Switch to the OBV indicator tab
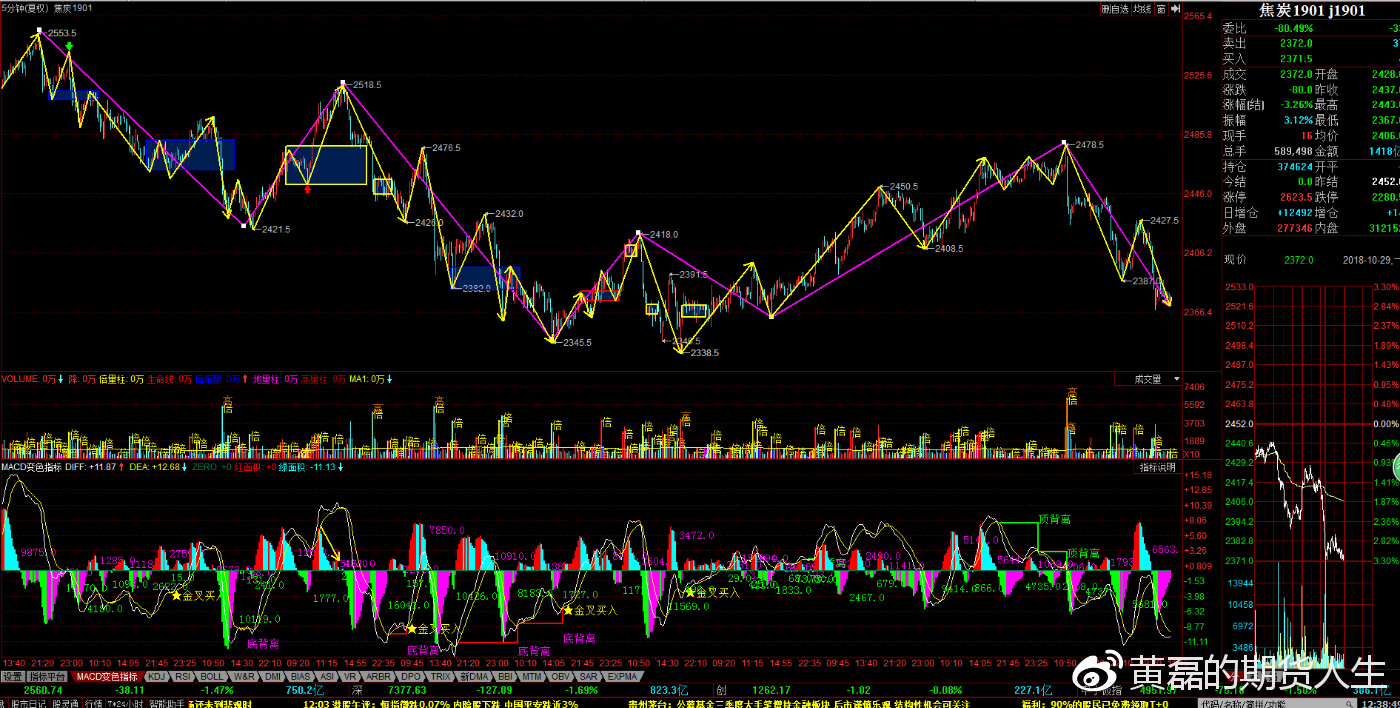The height and width of the screenshot is (708, 1400). pyautogui.click(x=561, y=676)
